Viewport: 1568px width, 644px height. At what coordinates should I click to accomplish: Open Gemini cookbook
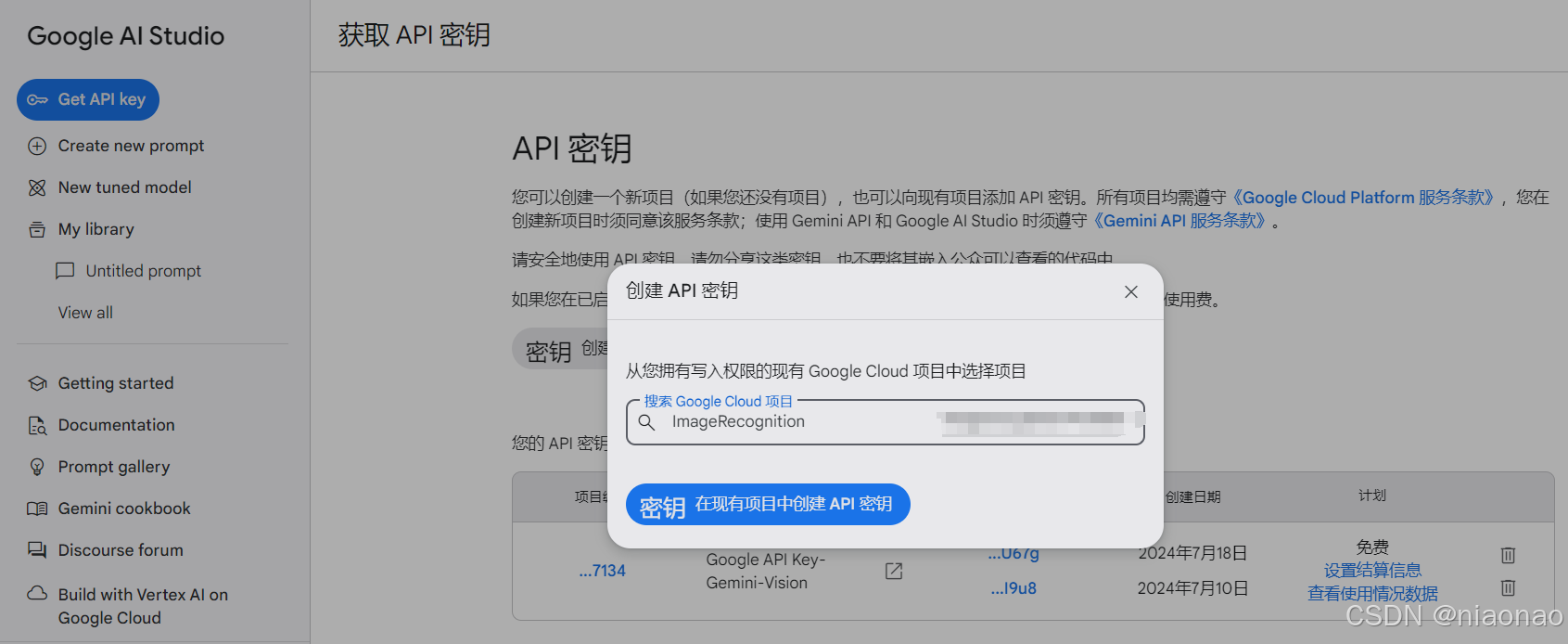(124, 509)
